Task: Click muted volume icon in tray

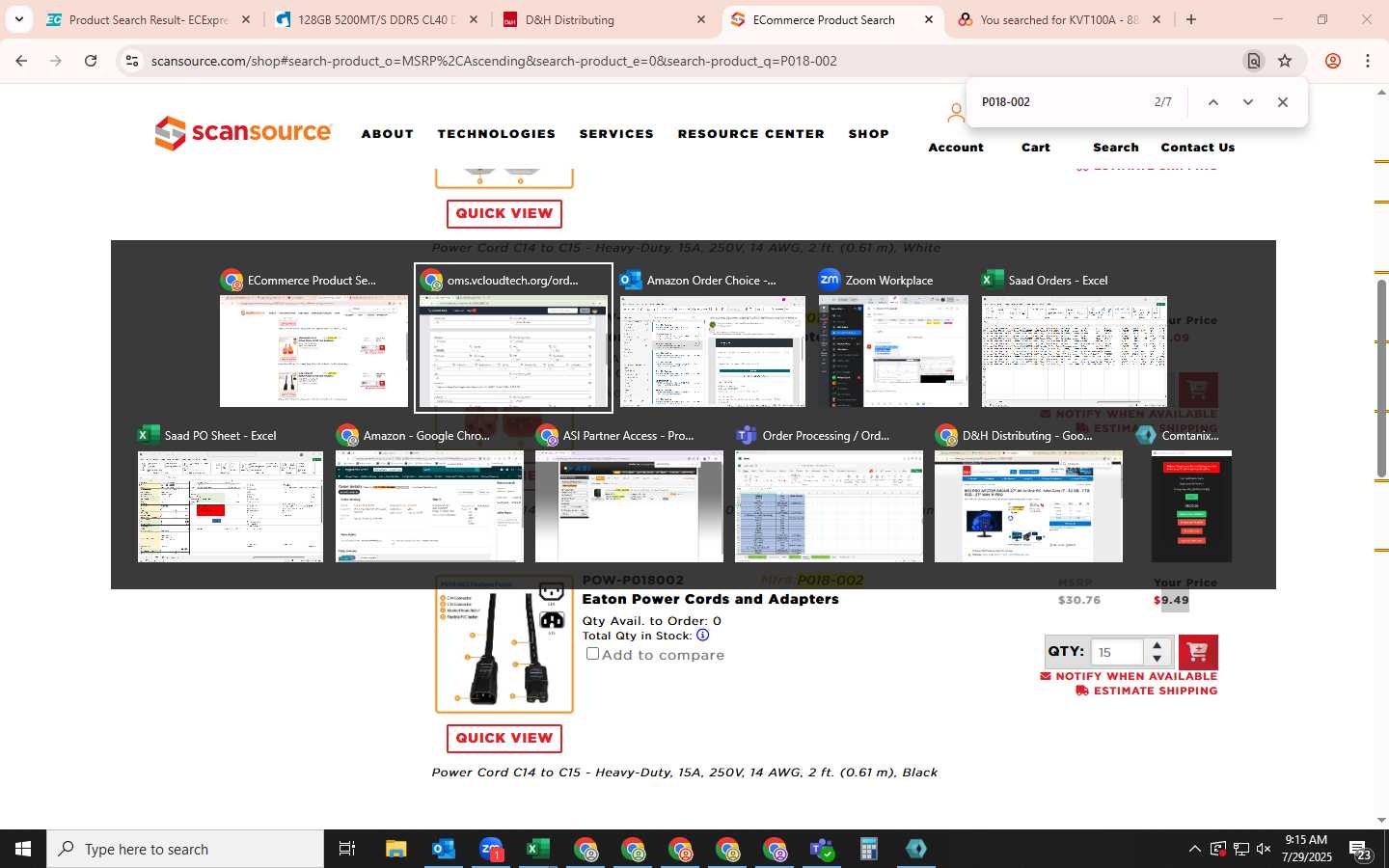Action: click(1264, 849)
